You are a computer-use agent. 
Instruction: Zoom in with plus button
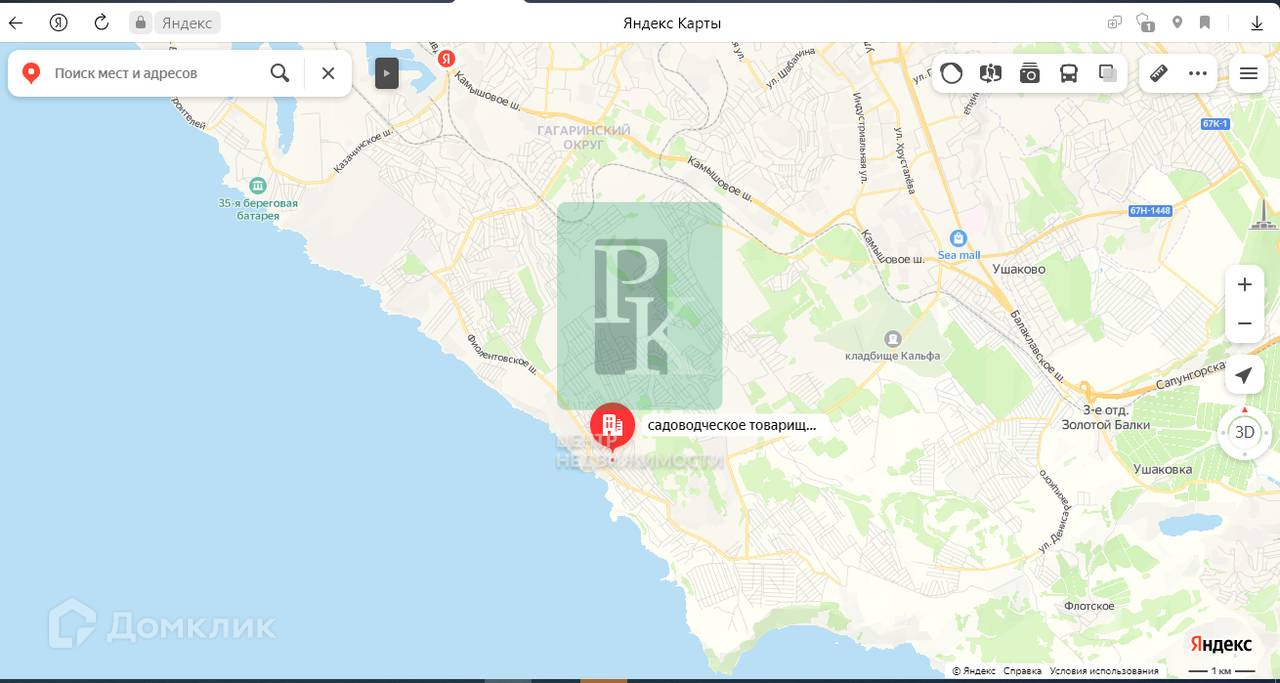[x=1245, y=284]
